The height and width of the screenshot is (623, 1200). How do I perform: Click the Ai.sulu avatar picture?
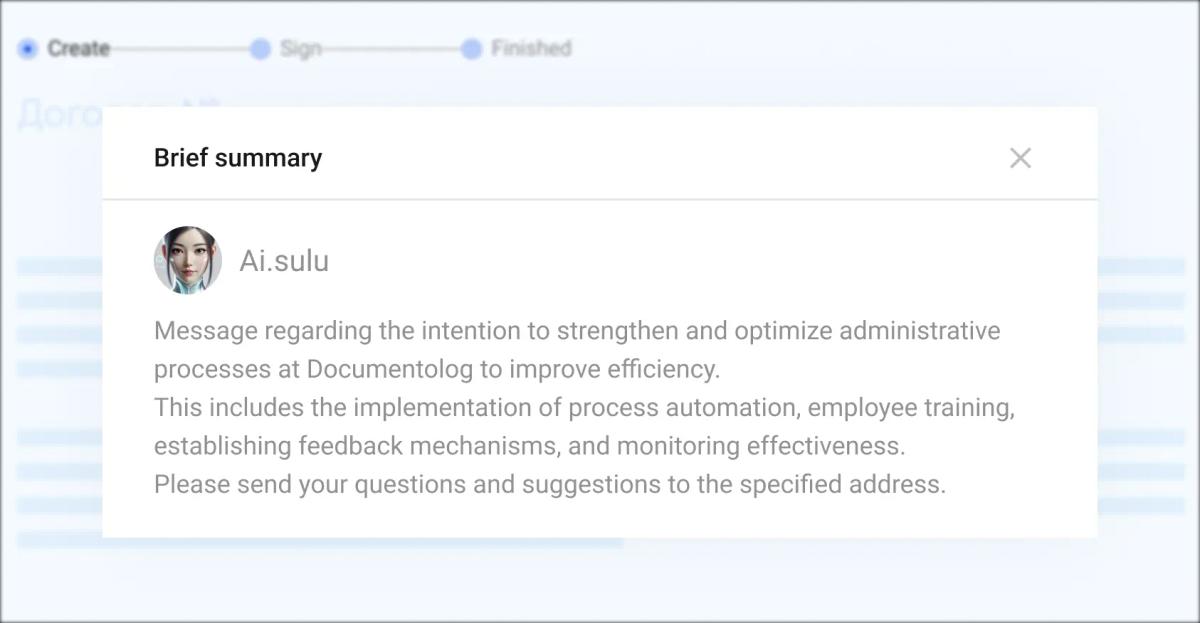coord(188,260)
